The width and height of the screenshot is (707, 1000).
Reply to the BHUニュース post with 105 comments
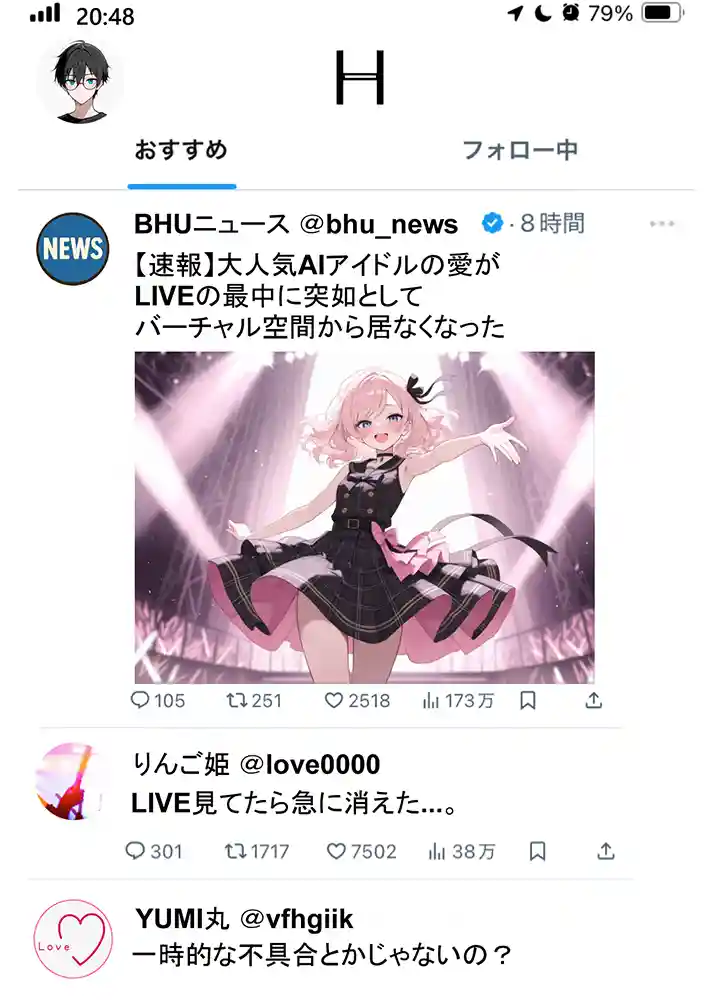point(157,700)
